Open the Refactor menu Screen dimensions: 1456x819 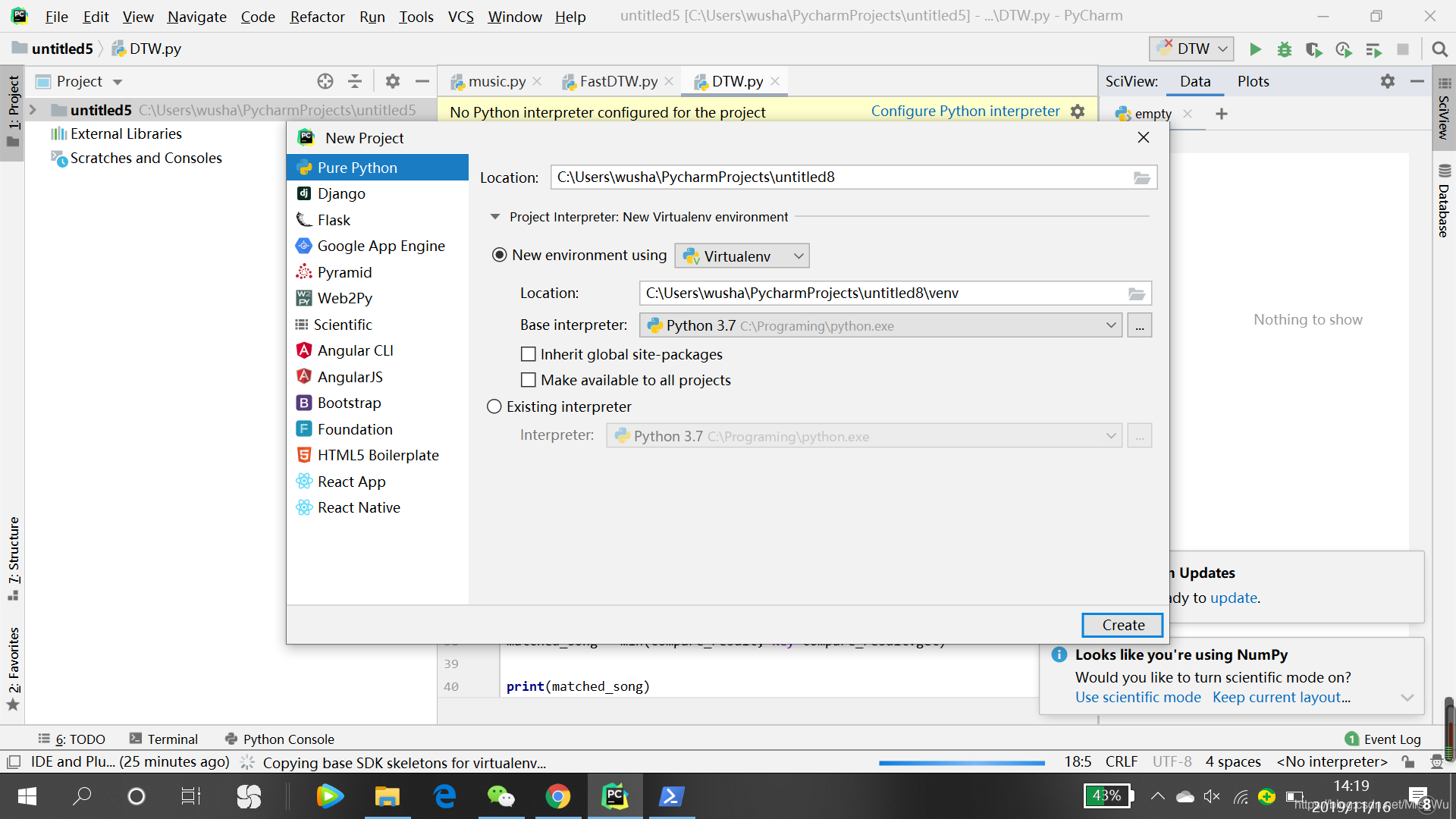pyautogui.click(x=317, y=17)
